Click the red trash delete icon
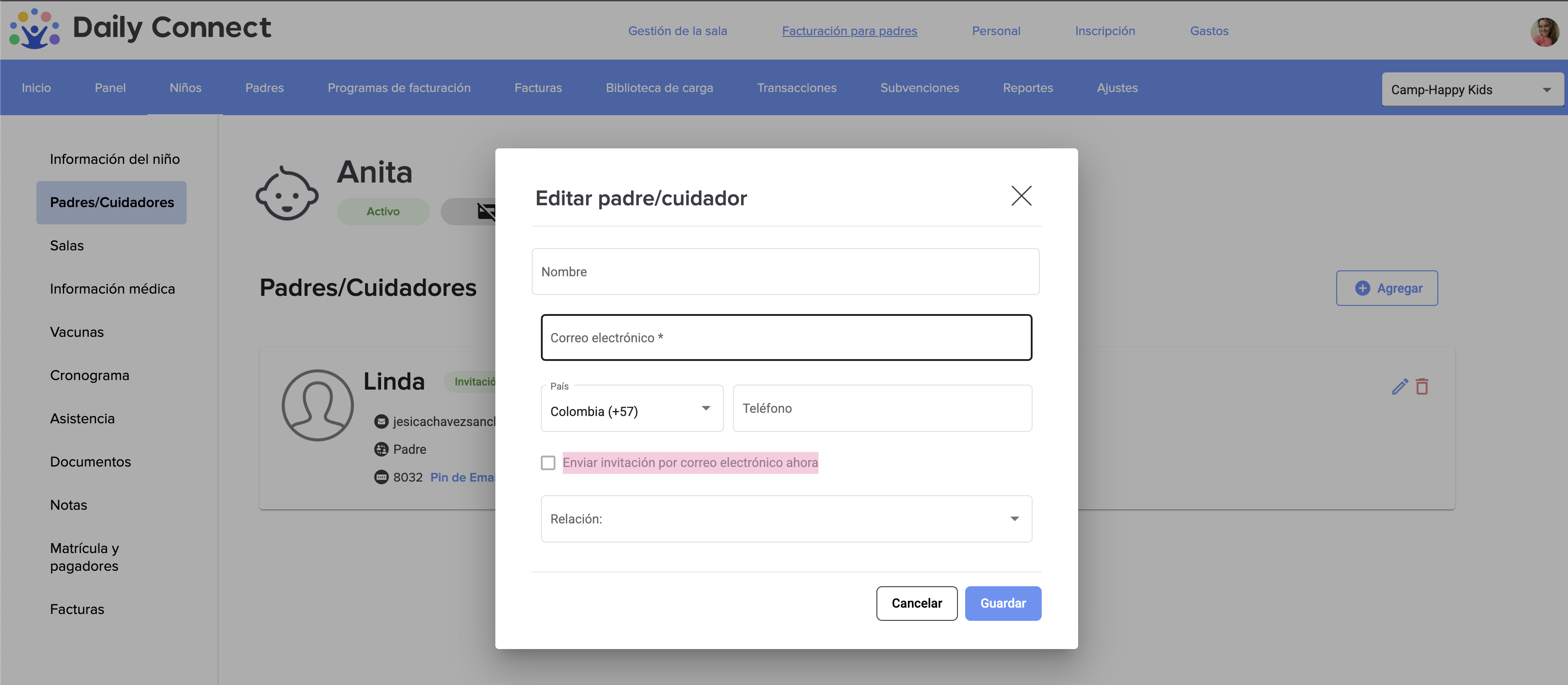This screenshot has height=685, width=1568. tap(1422, 387)
